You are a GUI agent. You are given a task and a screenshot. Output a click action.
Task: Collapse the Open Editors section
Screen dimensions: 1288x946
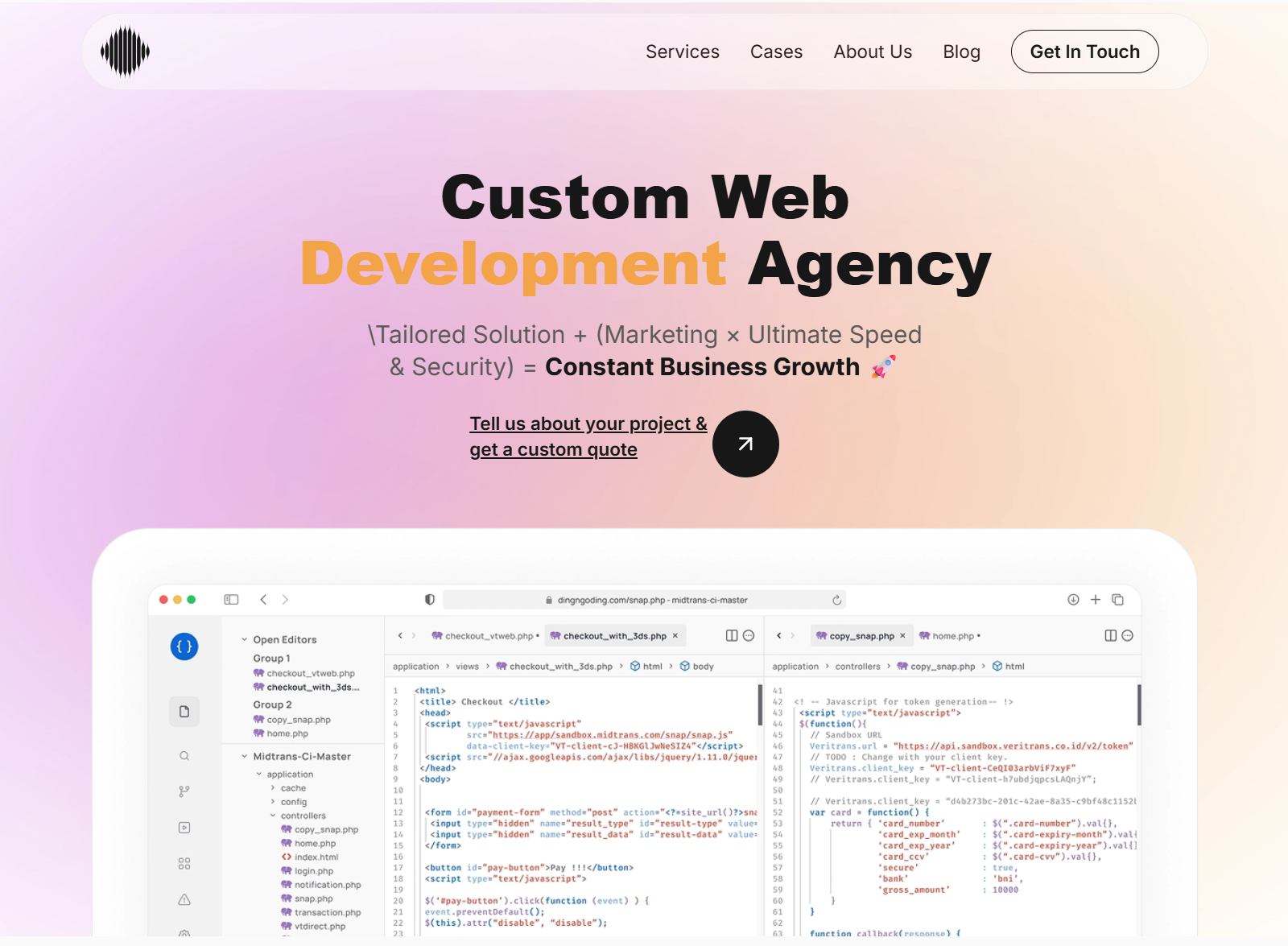coord(244,639)
